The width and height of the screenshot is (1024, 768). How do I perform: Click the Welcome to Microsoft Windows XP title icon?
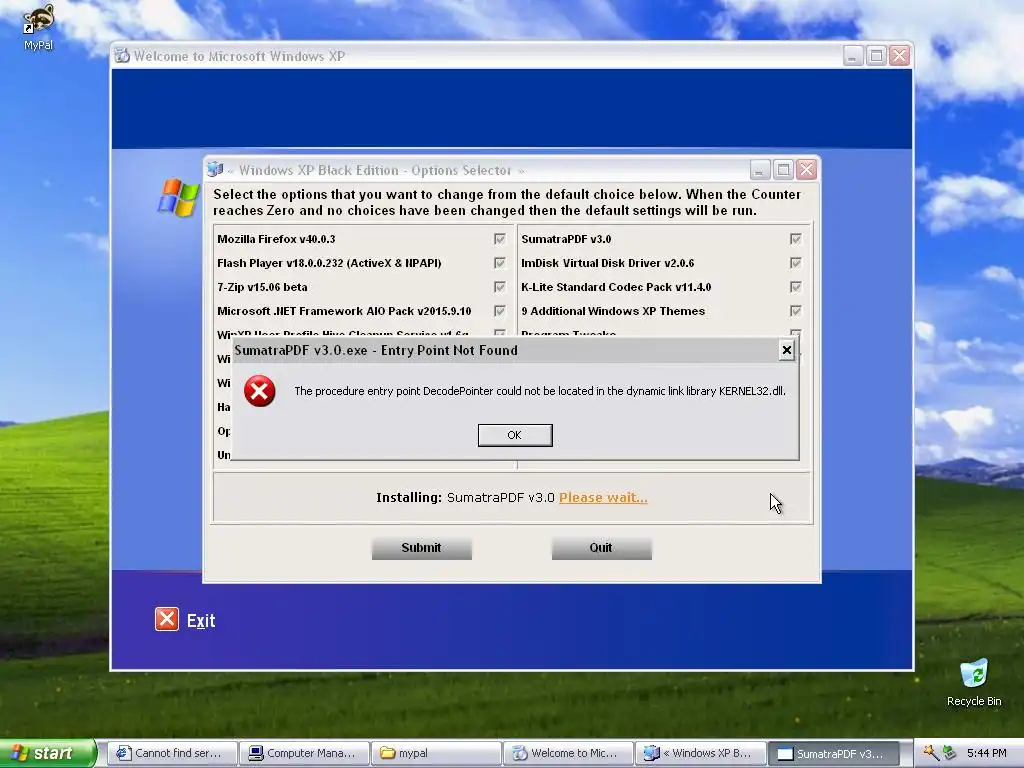pos(122,56)
